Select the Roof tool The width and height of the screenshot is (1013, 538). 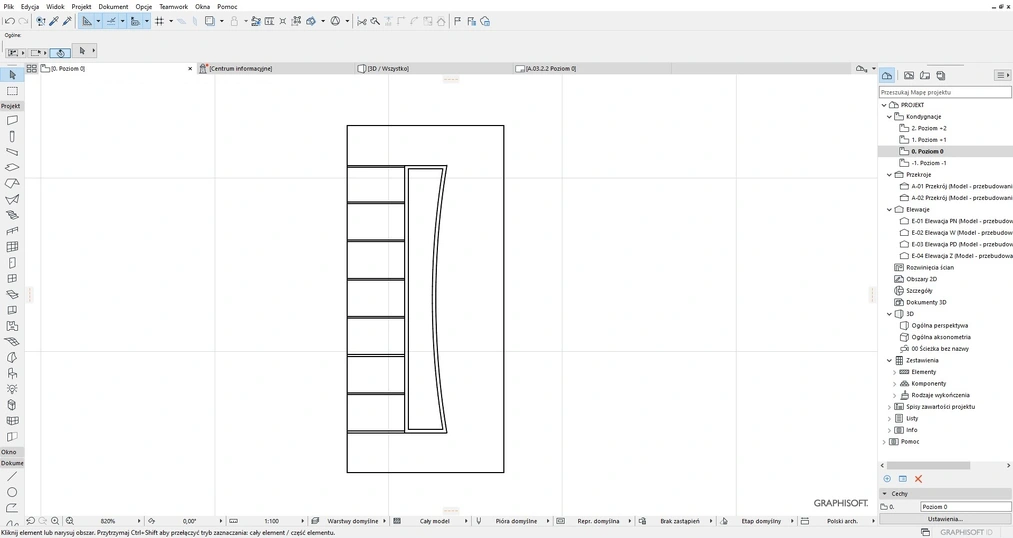tap(12, 183)
